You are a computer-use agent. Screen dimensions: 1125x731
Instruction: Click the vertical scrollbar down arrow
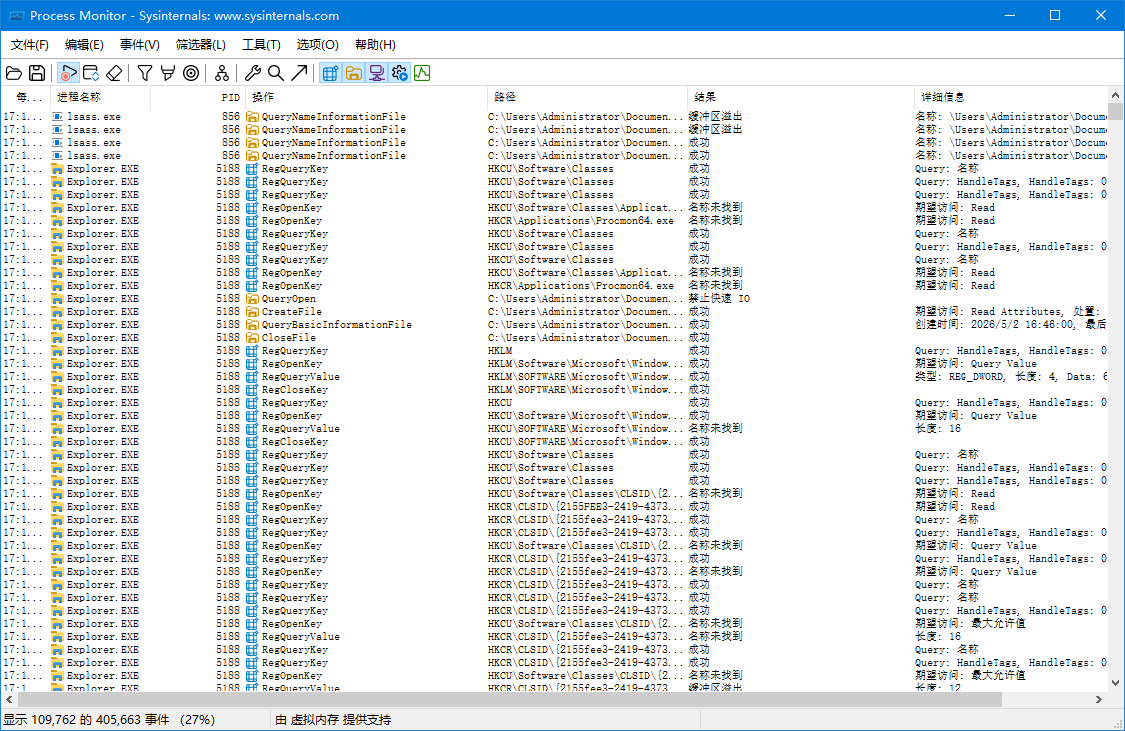pos(1116,683)
